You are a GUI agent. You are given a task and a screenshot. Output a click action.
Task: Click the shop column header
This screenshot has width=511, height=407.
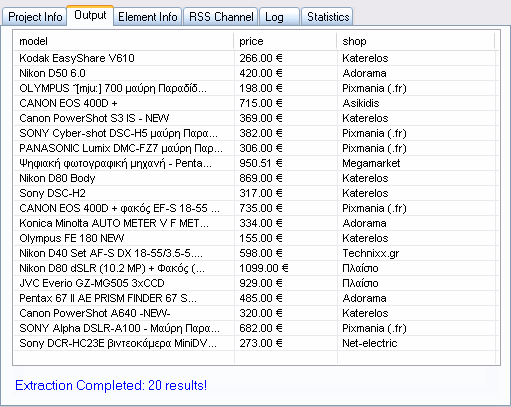(x=416, y=41)
